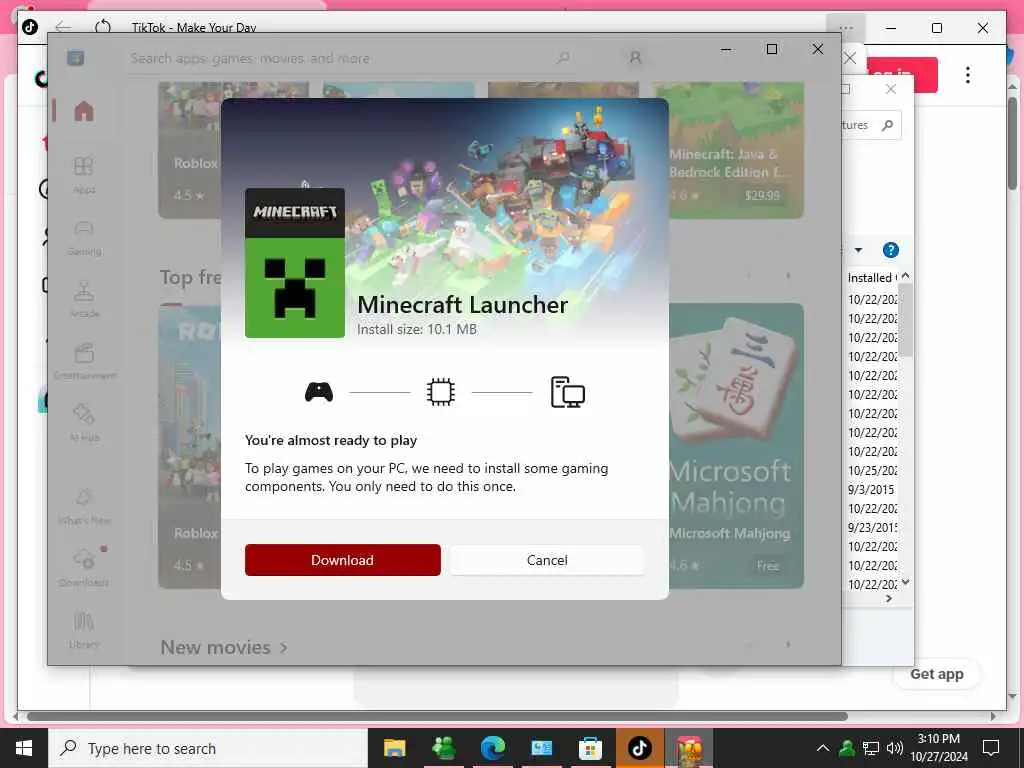The image size is (1024, 768).
Task: Click the Minecraft creeper logo in dialog
Action: [x=295, y=263]
